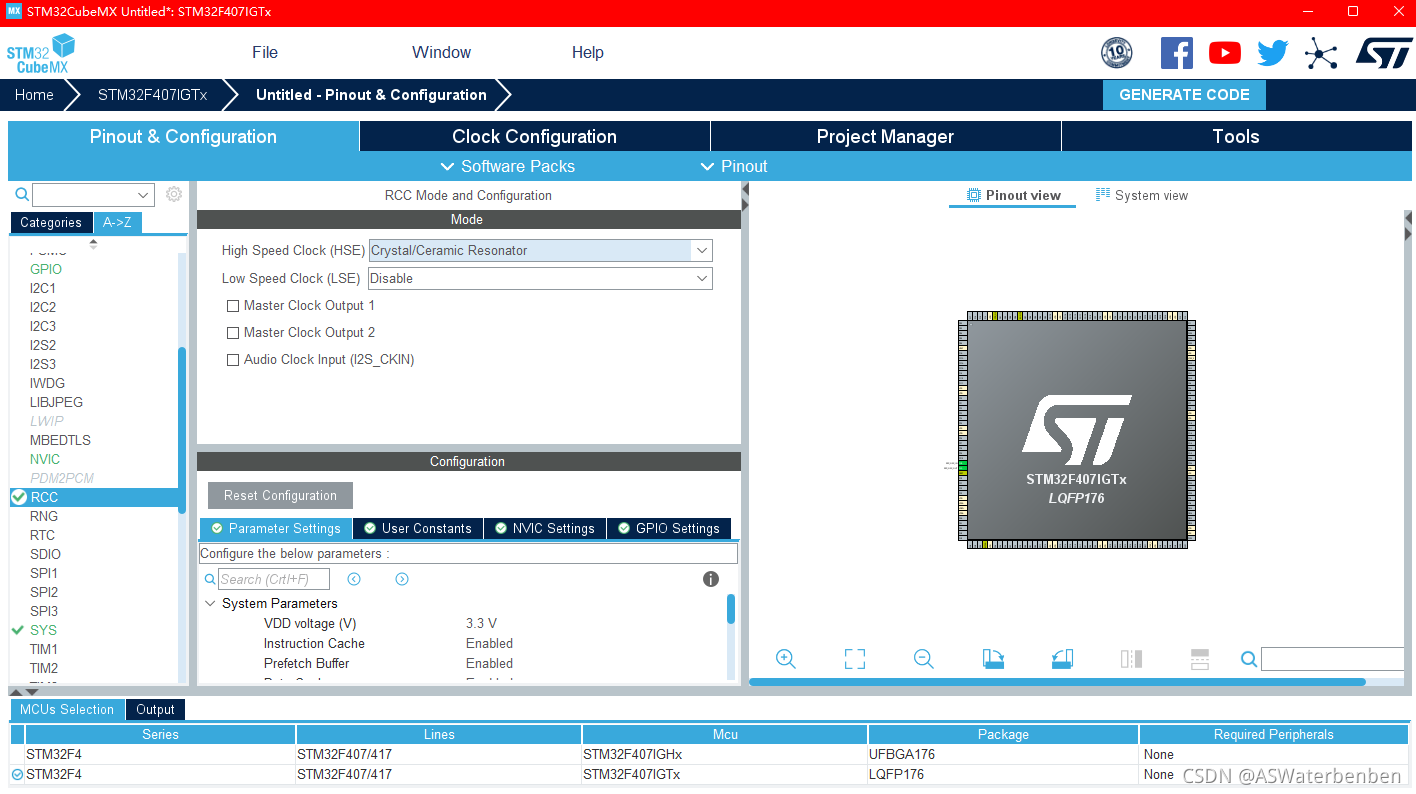Zoom in on the pinout view

(786, 659)
